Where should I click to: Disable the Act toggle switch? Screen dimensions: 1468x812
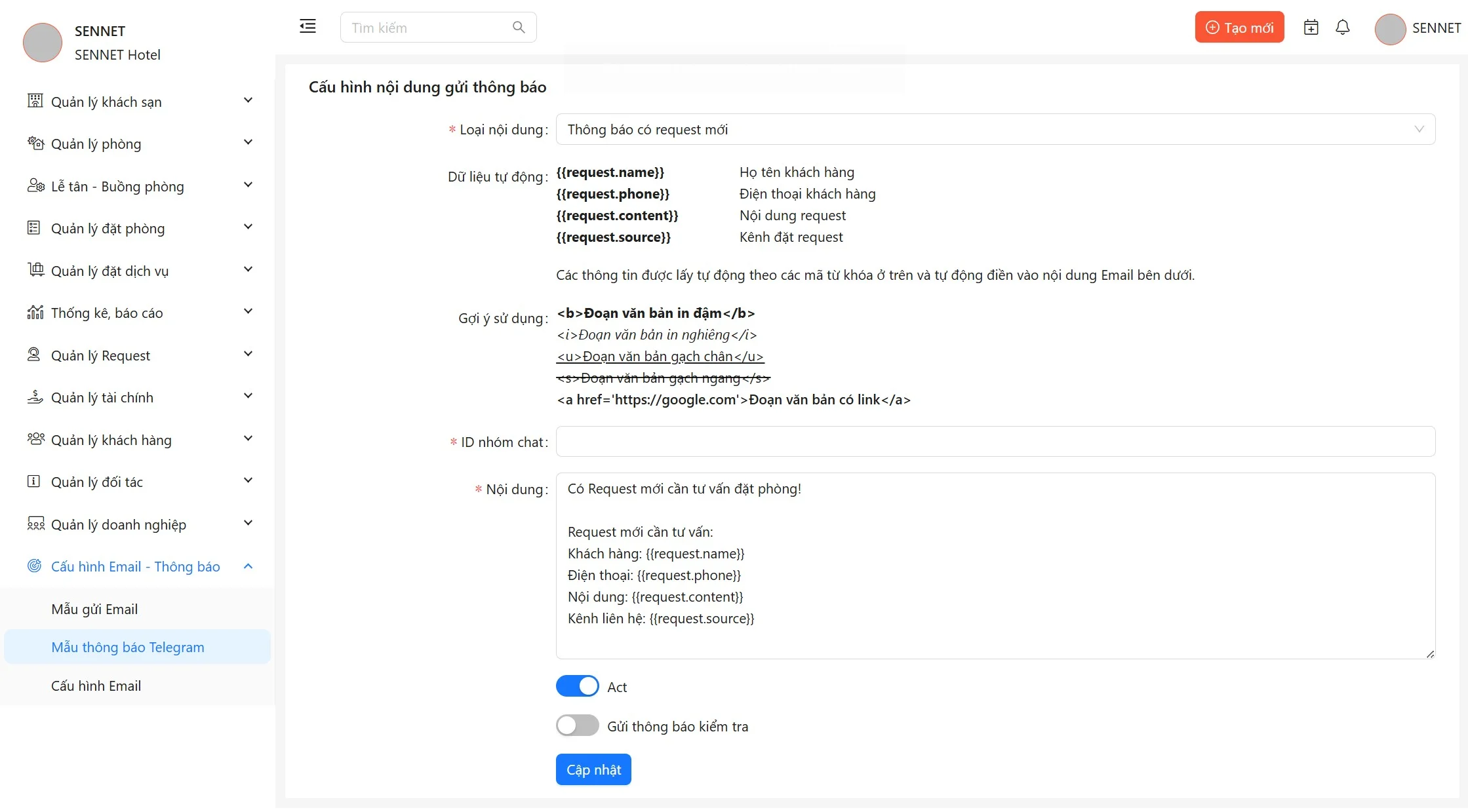pyautogui.click(x=577, y=686)
